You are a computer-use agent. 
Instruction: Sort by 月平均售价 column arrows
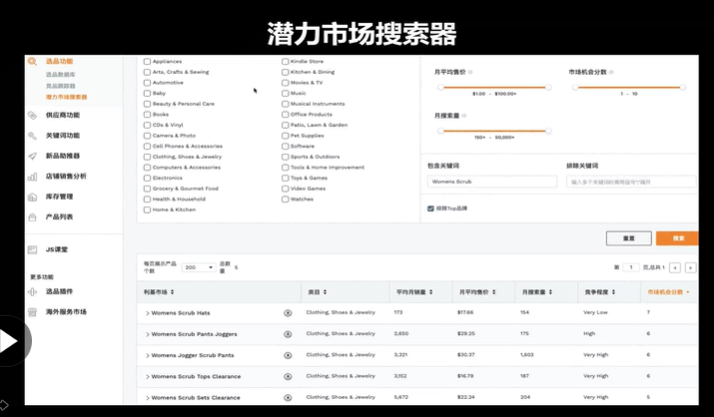[494, 292]
